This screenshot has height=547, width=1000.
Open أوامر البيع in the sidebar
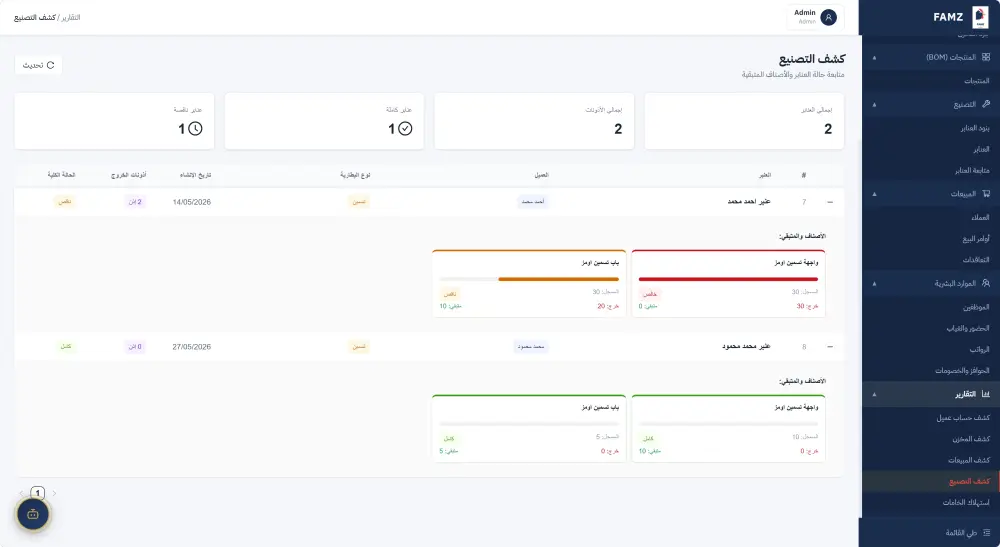tap(976, 238)
